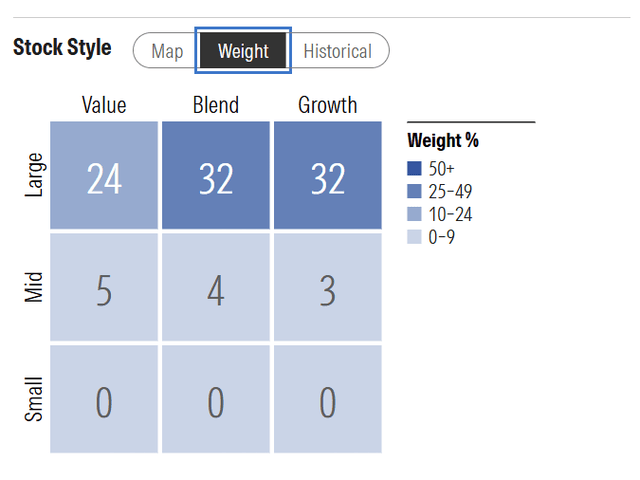Select the Mid Blend cell showing 4
Viewport: 640px width, 480px height.
point(215,288)
